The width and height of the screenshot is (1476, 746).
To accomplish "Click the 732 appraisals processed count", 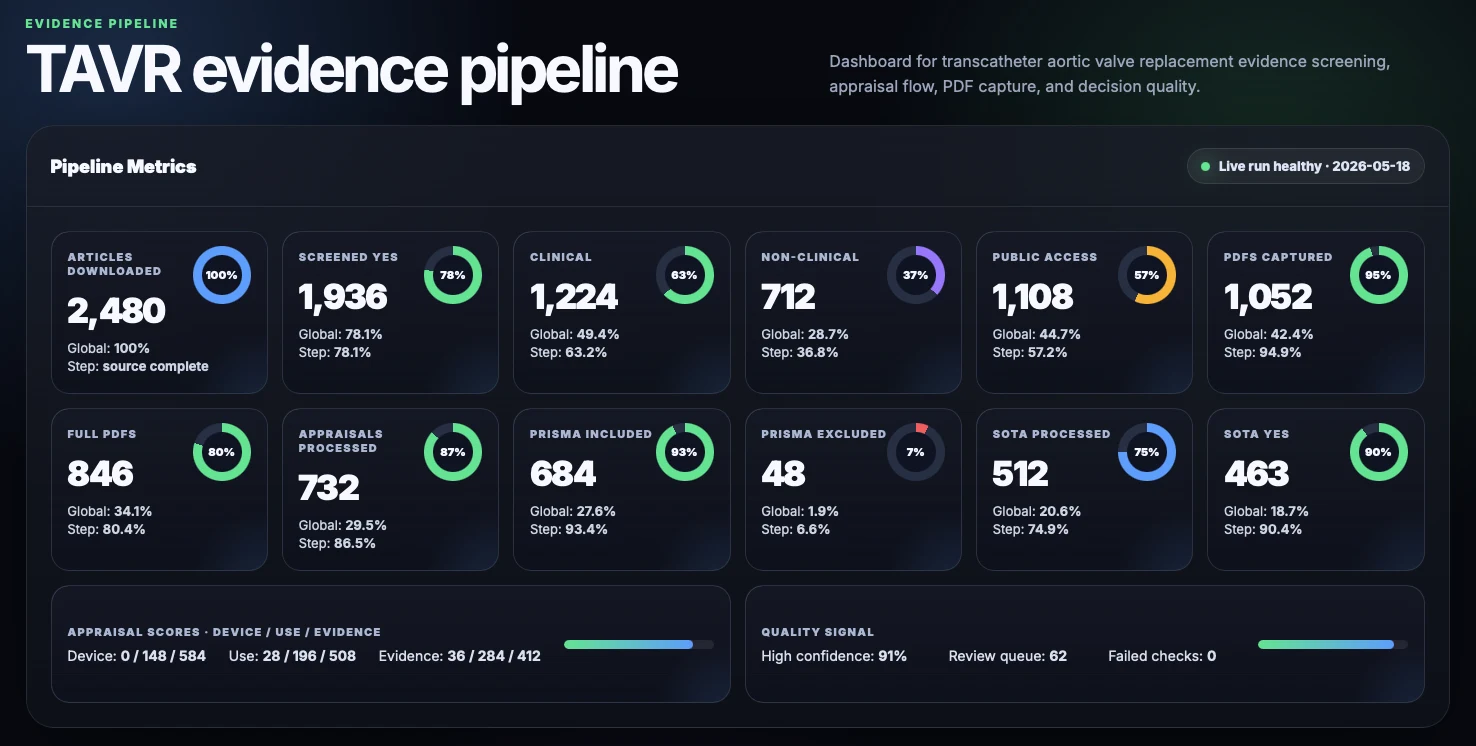I will coord(329,488).
